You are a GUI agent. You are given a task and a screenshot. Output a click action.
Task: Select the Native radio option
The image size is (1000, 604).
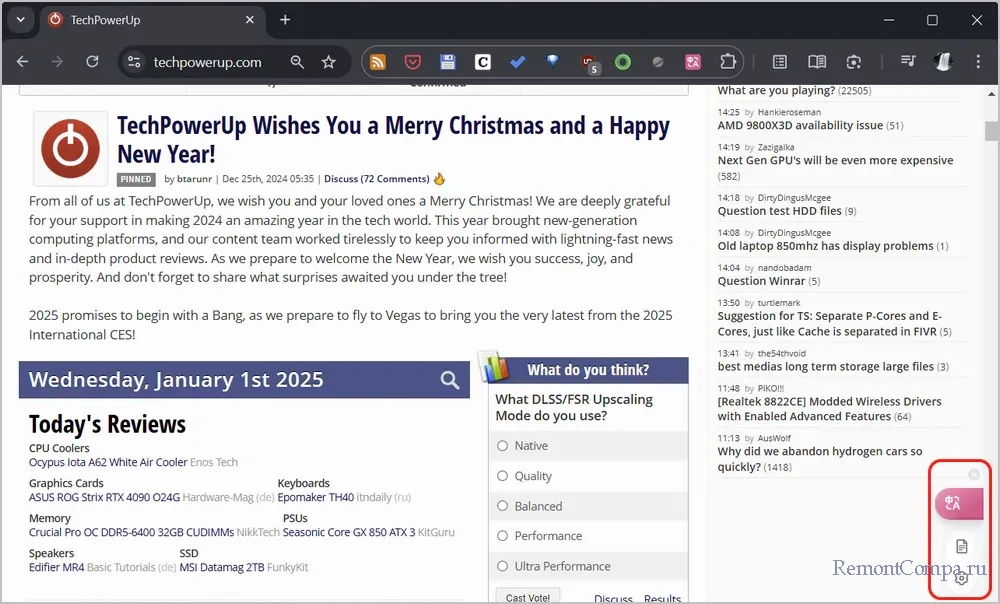pos(503,446)
